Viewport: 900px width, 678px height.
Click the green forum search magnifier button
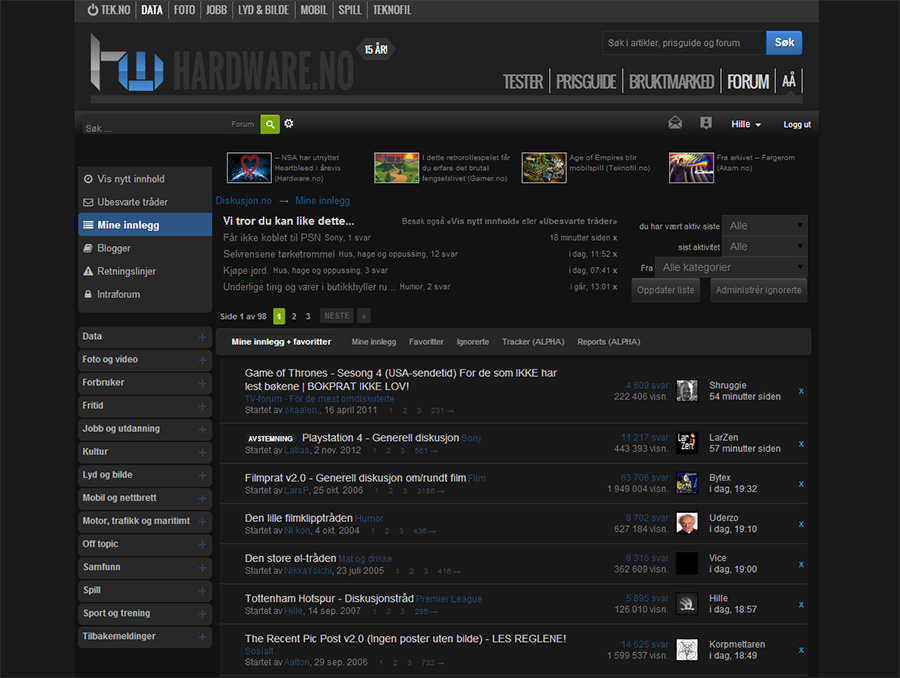pyautogui.click(x=270, y=124)
